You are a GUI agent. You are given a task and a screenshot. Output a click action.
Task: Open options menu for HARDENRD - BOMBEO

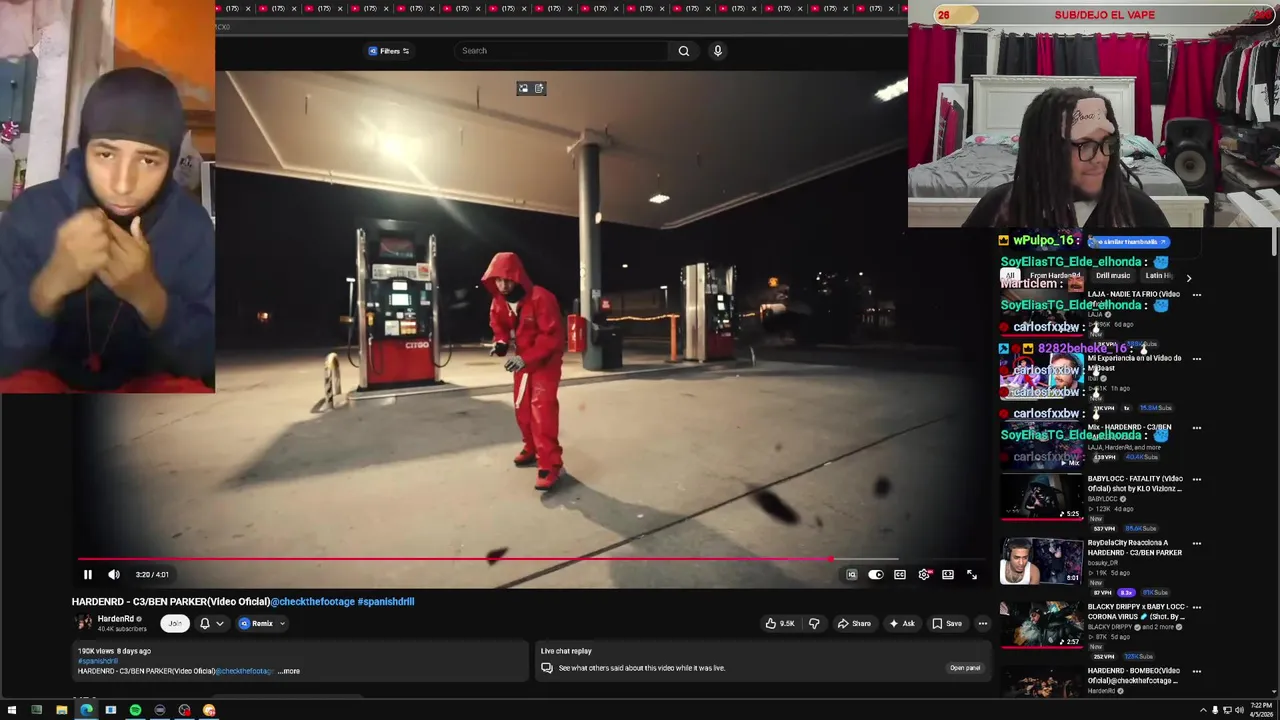(1197, 672)
